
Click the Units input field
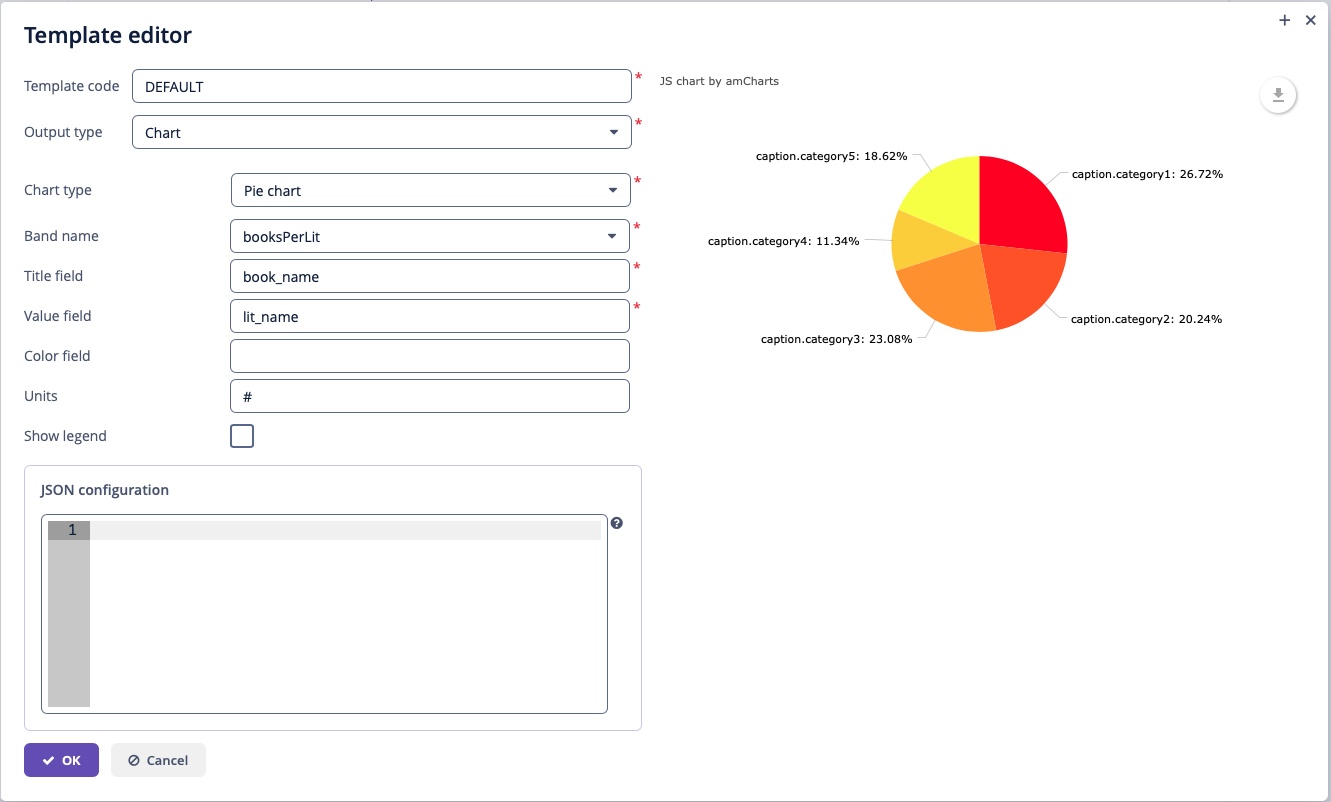point(430,396)
